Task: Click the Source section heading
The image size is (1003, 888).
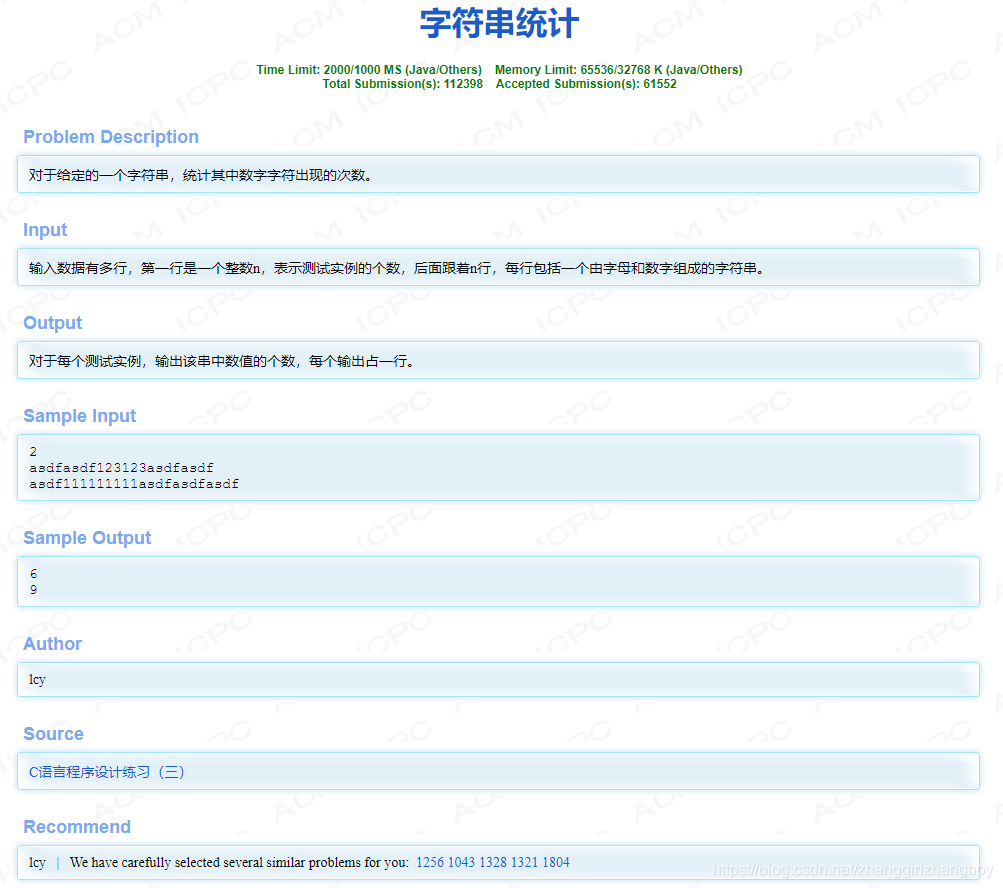Action: (x=53, y=734)
